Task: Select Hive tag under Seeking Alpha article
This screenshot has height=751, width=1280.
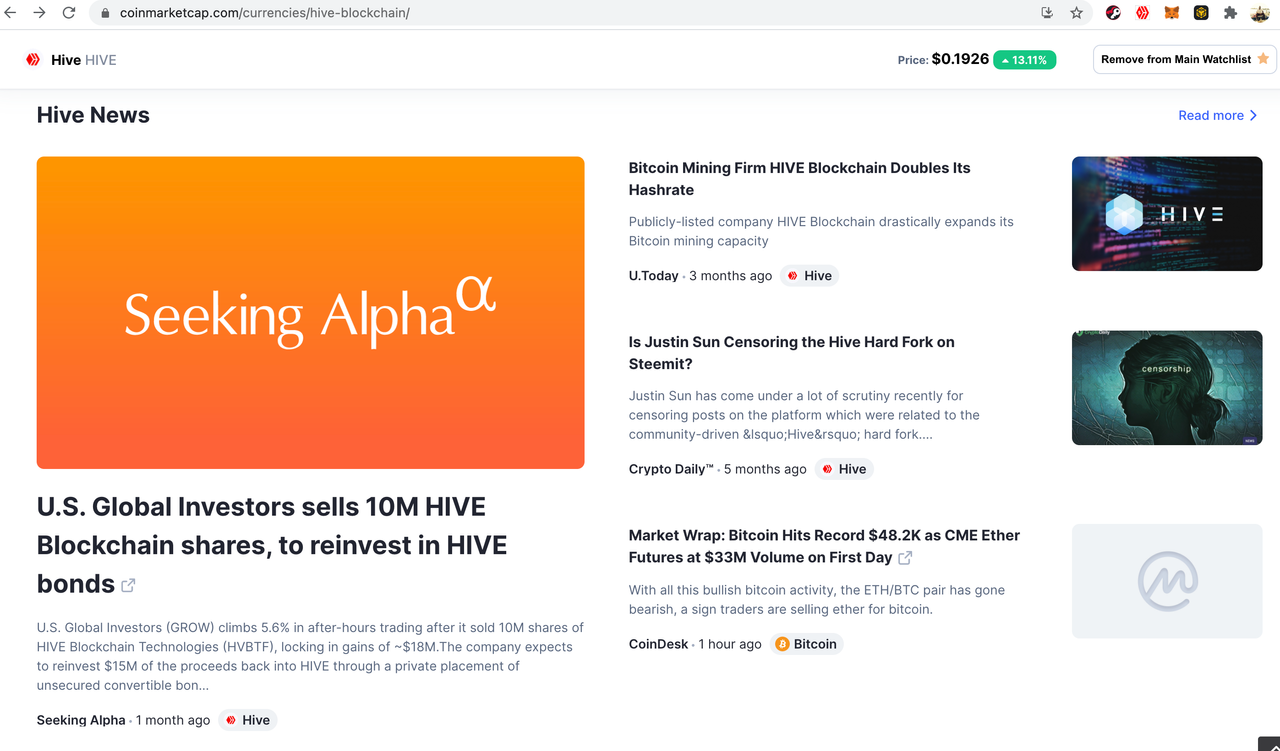Action: pyautogui.click(x=247, y=720)
